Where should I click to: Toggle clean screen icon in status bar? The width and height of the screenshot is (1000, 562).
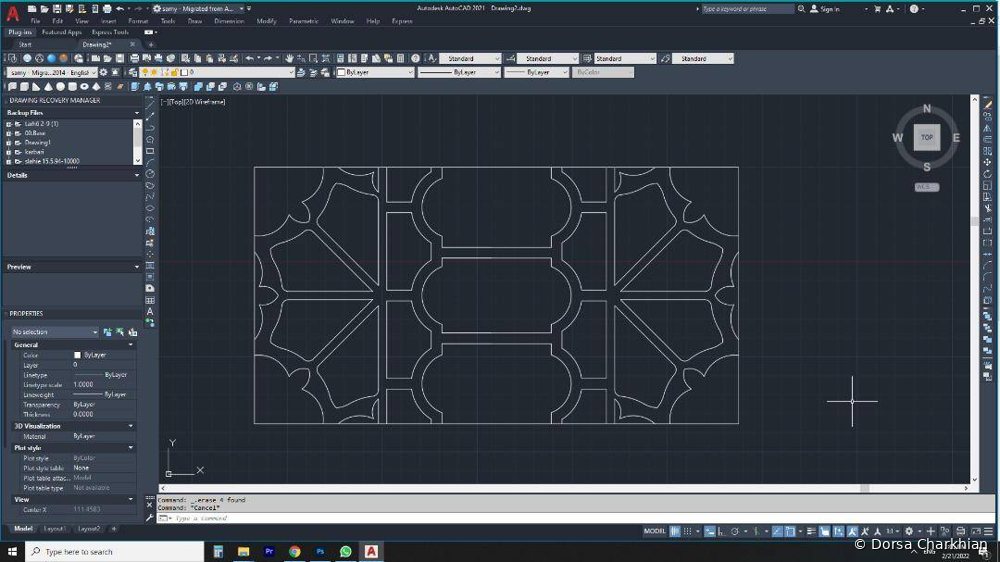(x=976, y=531)
